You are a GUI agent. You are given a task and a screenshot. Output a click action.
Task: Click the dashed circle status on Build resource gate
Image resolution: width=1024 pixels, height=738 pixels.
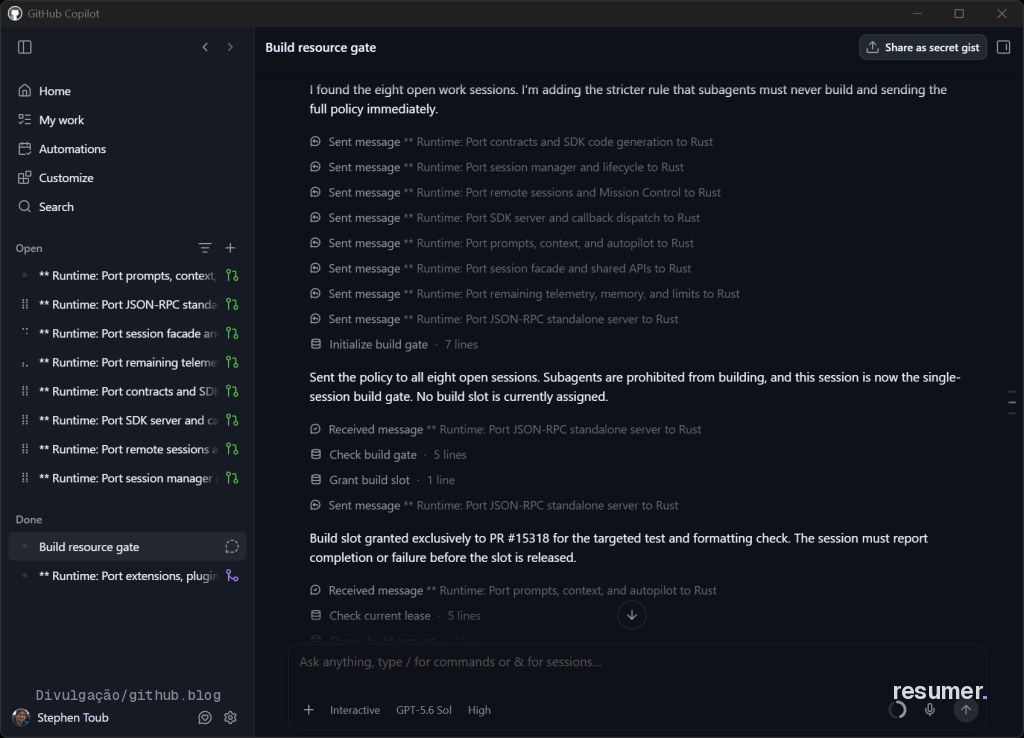[232, 547]
